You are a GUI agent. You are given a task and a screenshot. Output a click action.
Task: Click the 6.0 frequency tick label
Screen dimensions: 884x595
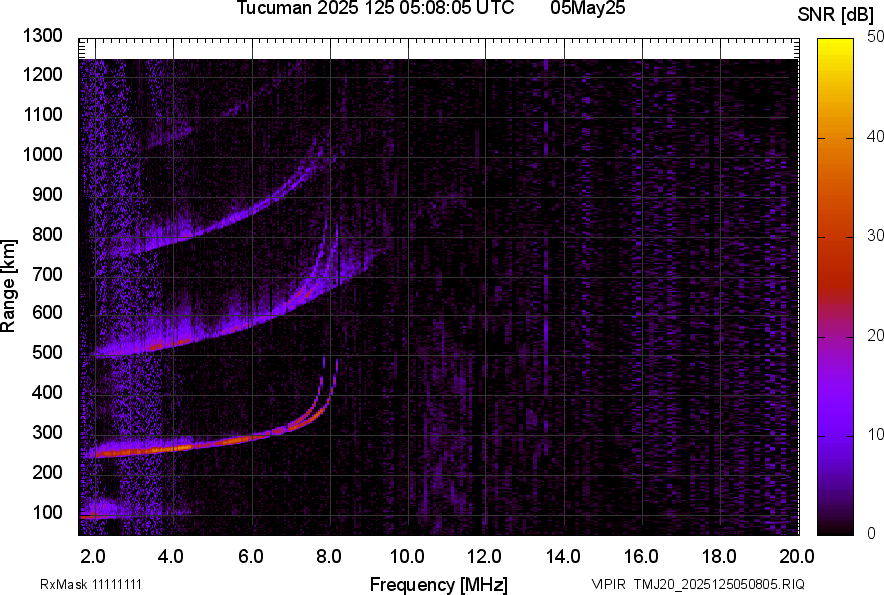(x=250, y=557)
